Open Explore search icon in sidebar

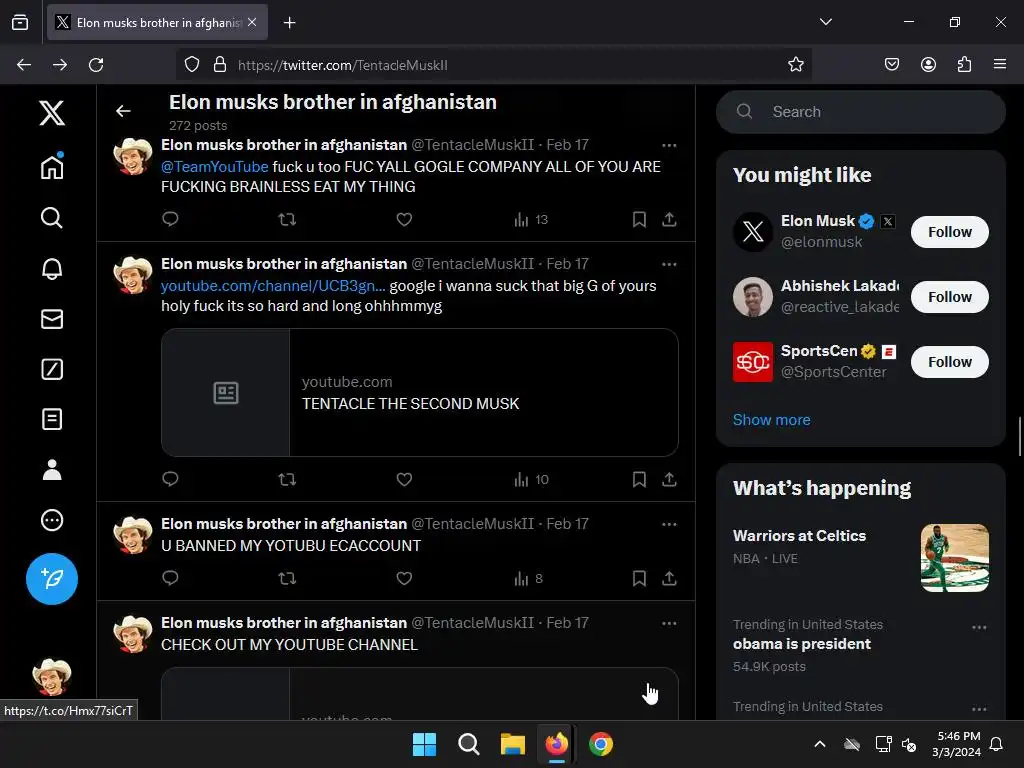tap(52, 217)
